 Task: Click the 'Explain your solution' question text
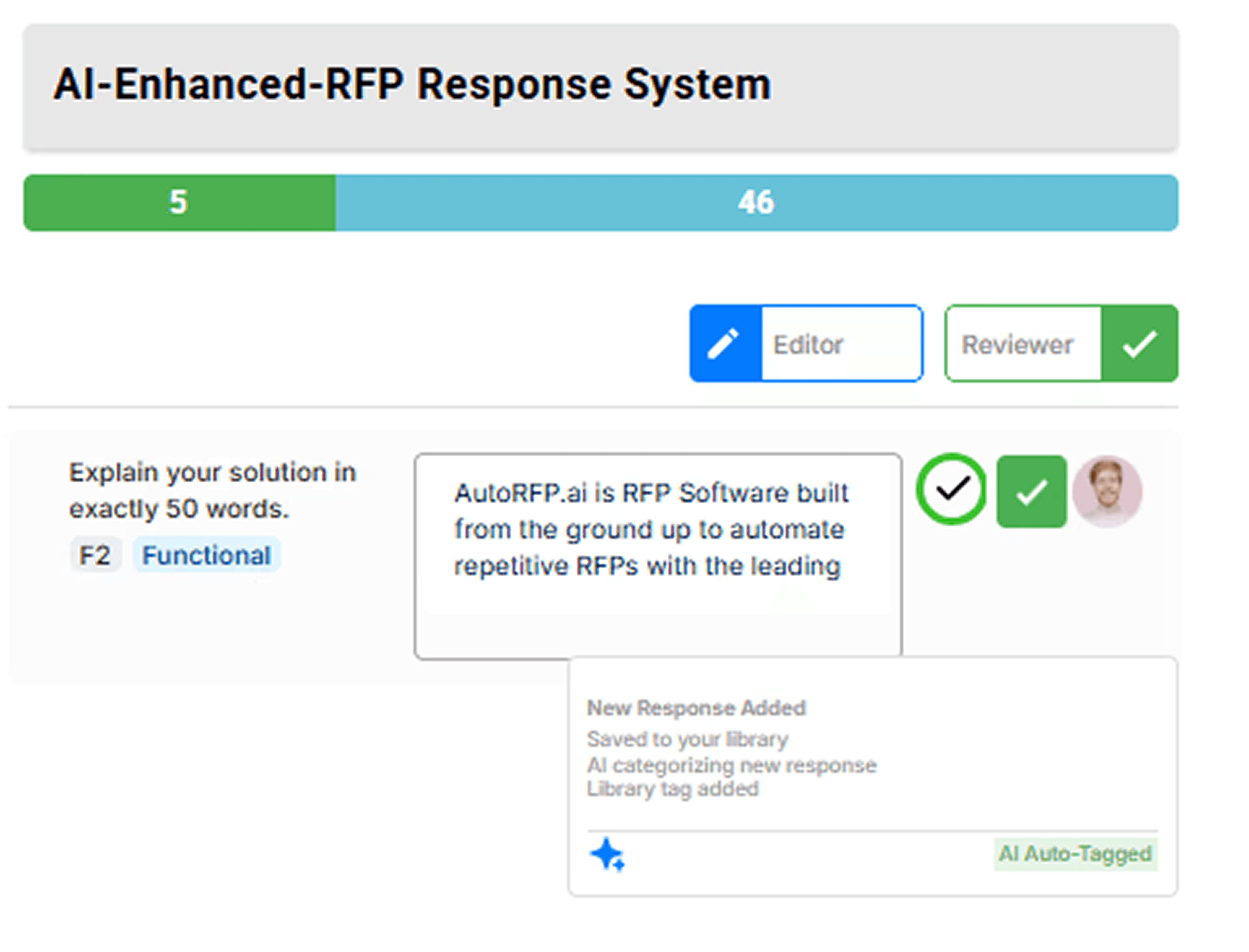pyautogui.click(x=212, y=490)
